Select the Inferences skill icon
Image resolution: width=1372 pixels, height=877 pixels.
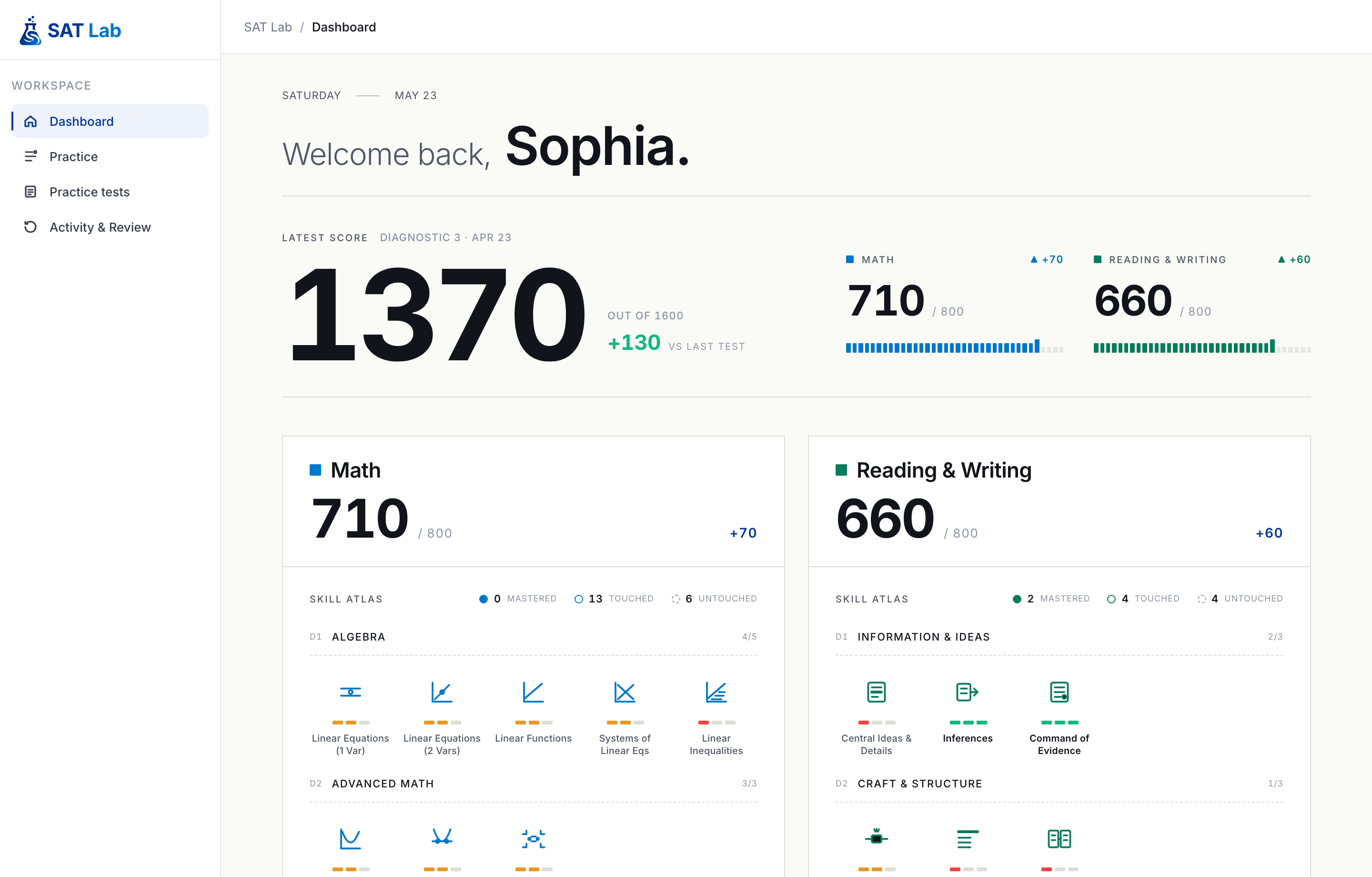968,692
